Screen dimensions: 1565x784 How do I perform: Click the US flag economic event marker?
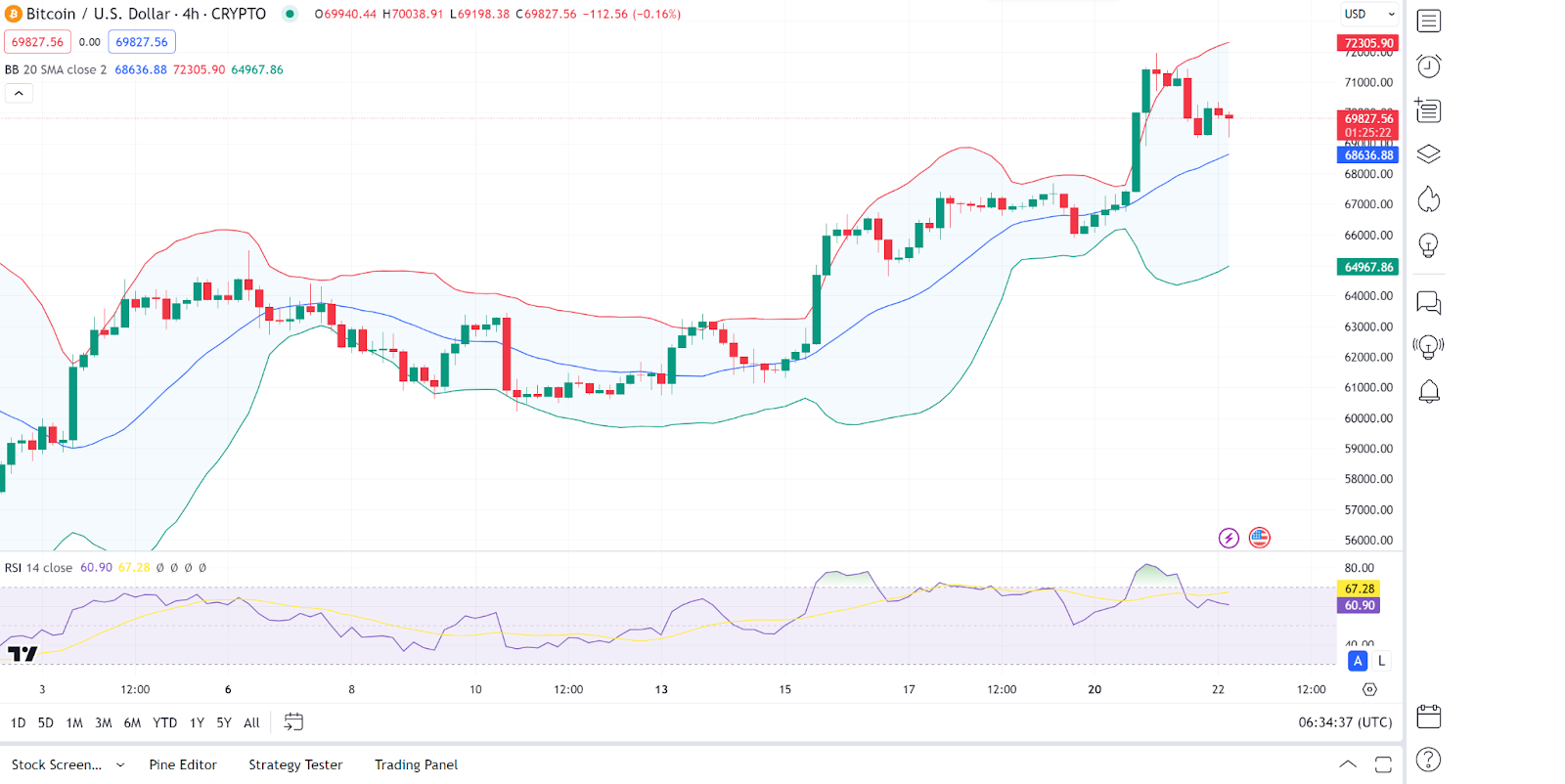(1260, 538)
